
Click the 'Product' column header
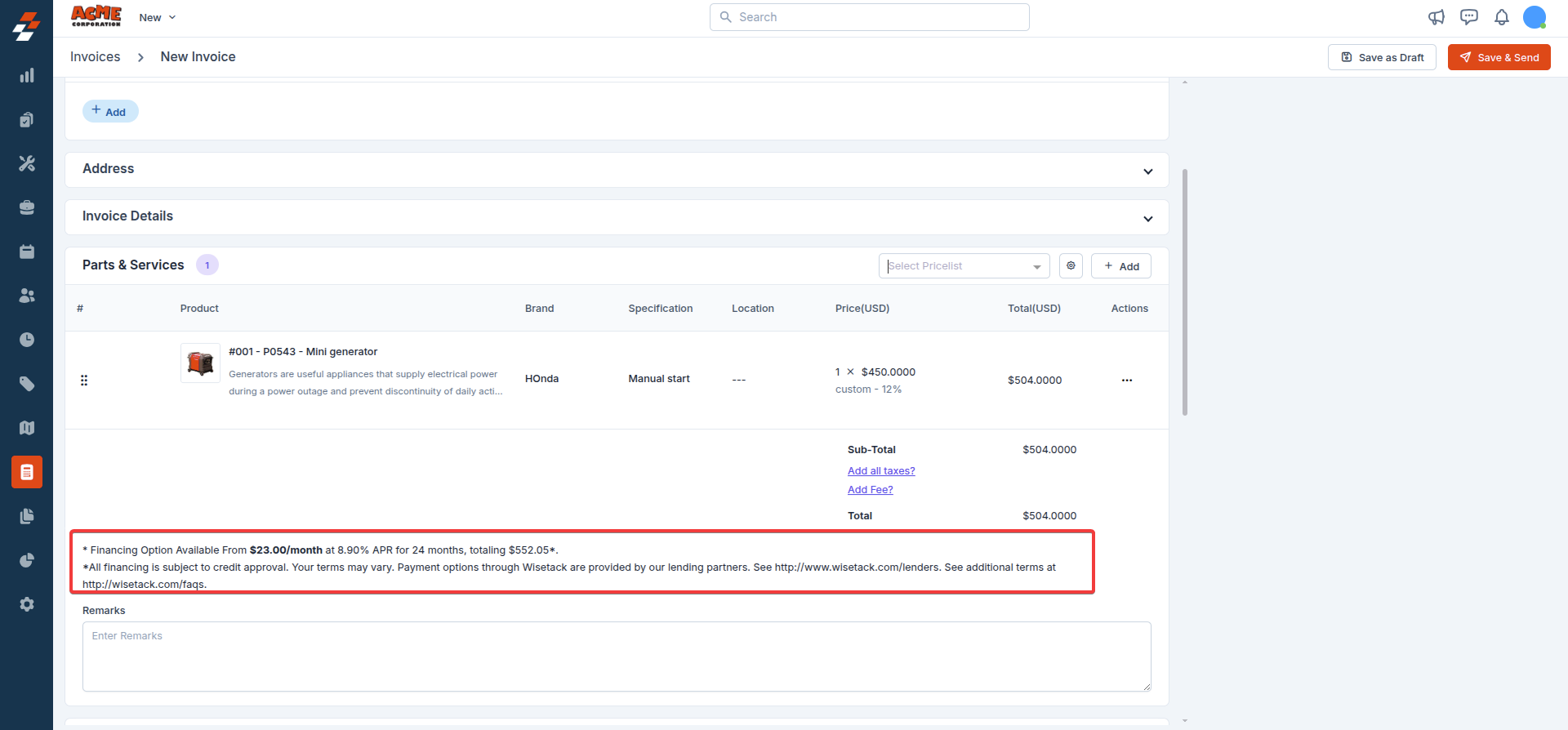click(199, 309)
